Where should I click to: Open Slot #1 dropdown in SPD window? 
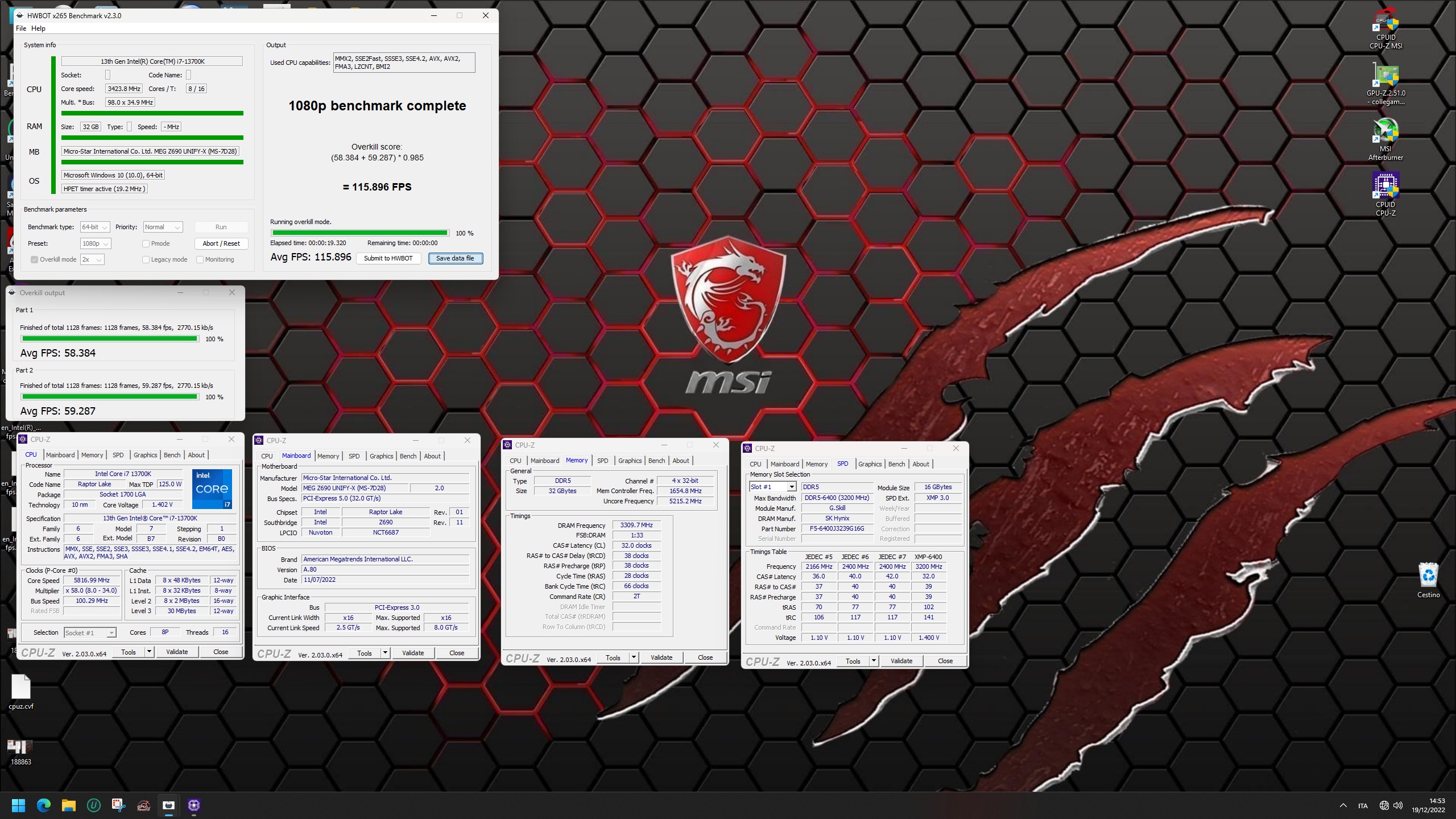(x=772, y=487)
